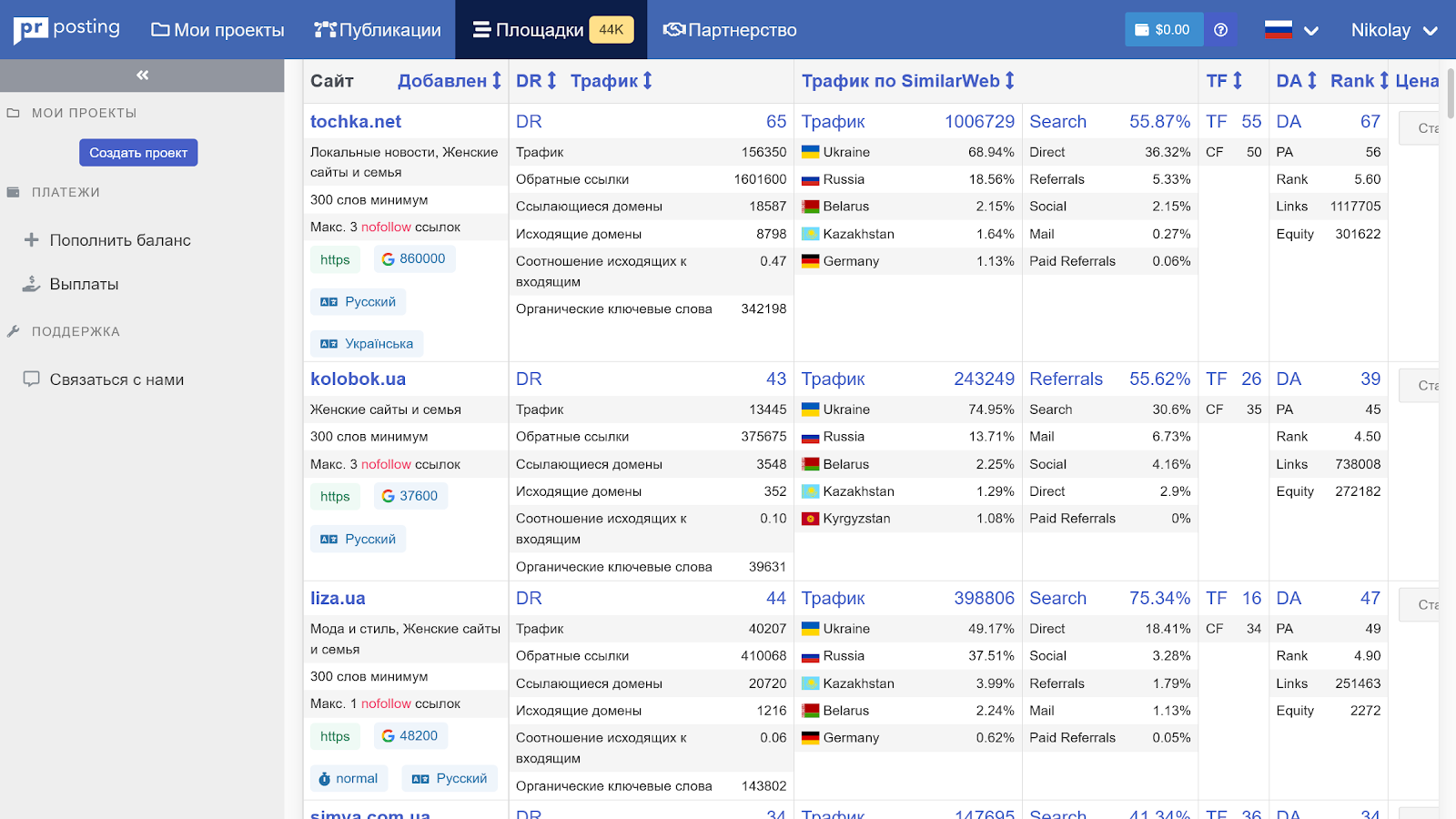Open Выплаты in sidebar
This screenshot has width=1456, height=819.
84,284
